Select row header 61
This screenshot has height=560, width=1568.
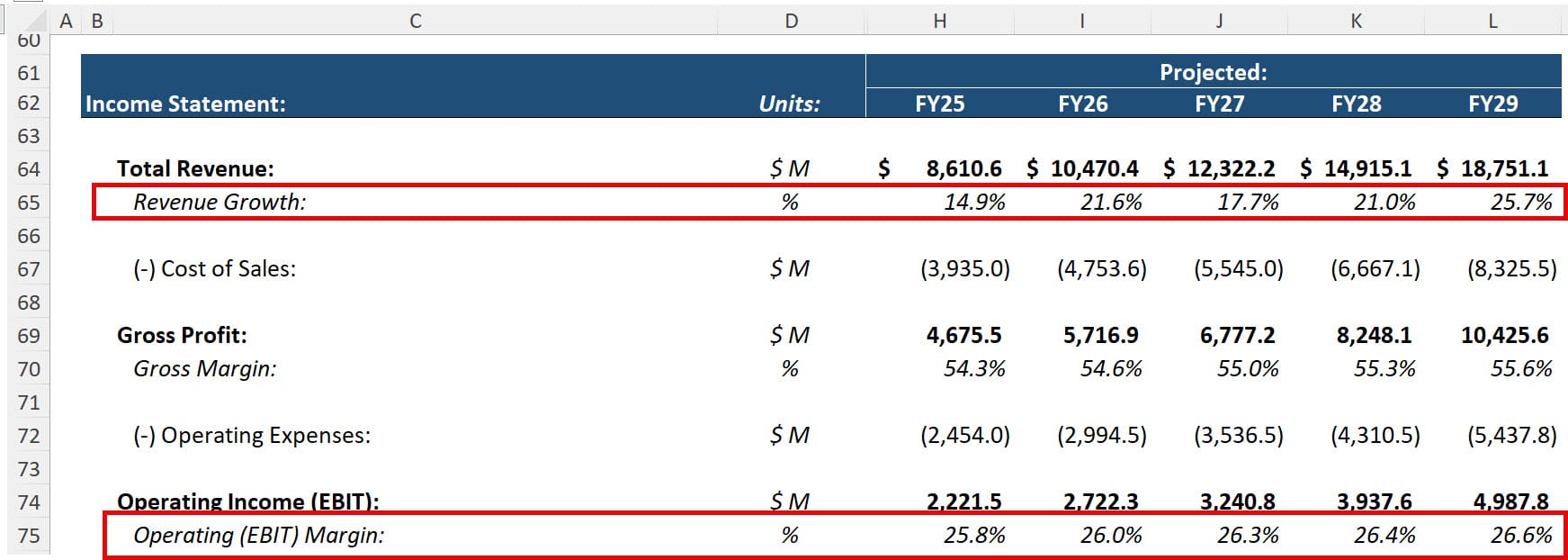click(x=29, y=72)
